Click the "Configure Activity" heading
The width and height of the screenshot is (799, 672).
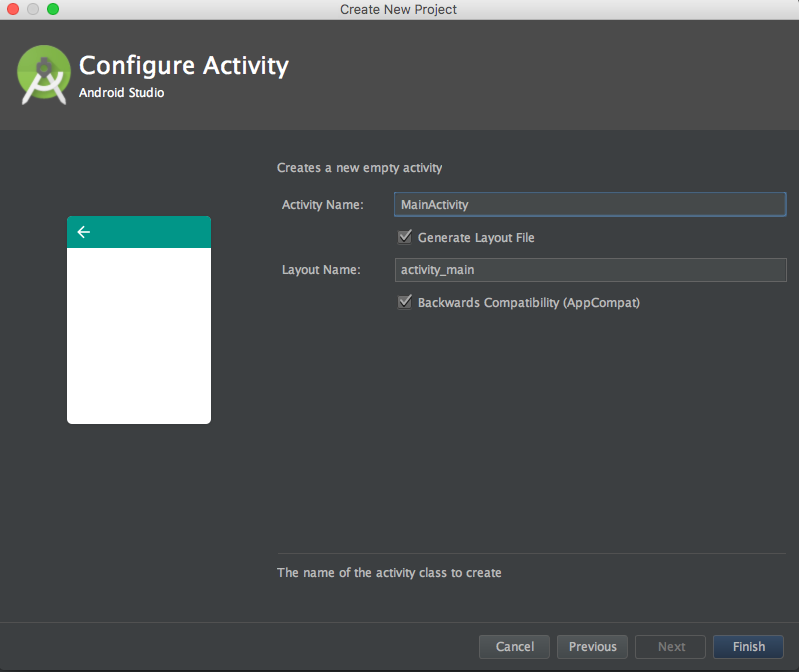(183, 66)
